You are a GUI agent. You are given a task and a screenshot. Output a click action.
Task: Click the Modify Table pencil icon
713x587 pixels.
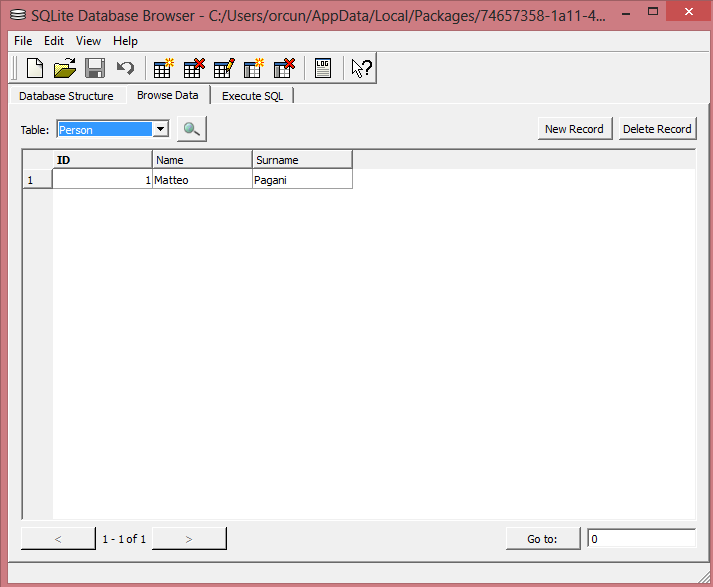point(224,69)
